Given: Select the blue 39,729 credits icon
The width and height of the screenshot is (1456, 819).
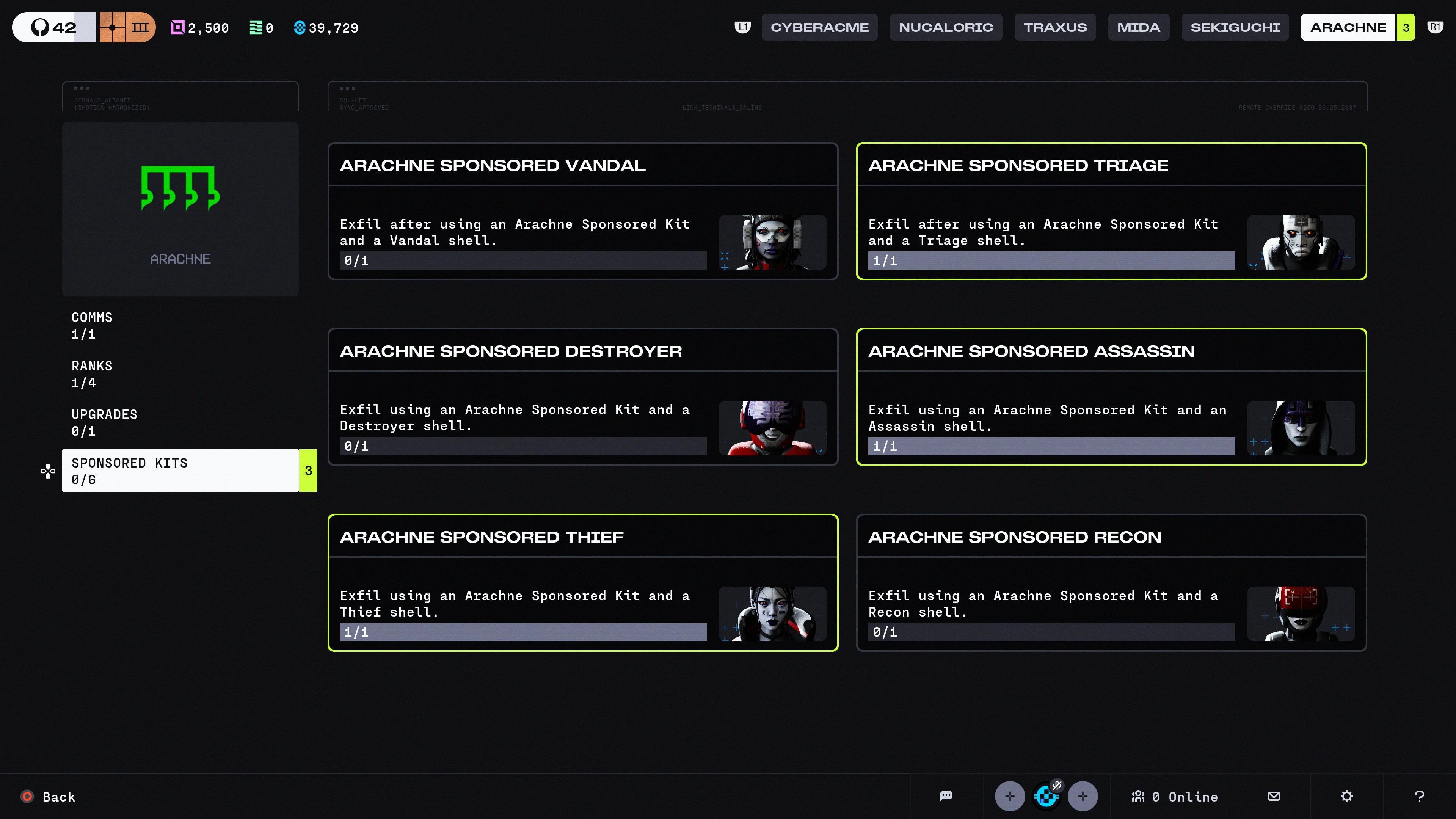Looking at the screenshot, I should coord(300,28).
